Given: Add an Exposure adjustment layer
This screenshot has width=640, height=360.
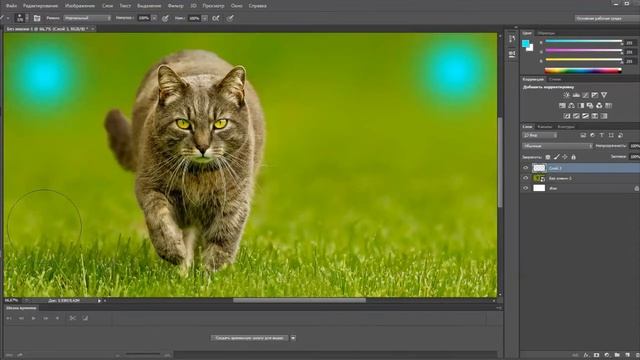Looking at the screenshot, I should coord(595,95).
